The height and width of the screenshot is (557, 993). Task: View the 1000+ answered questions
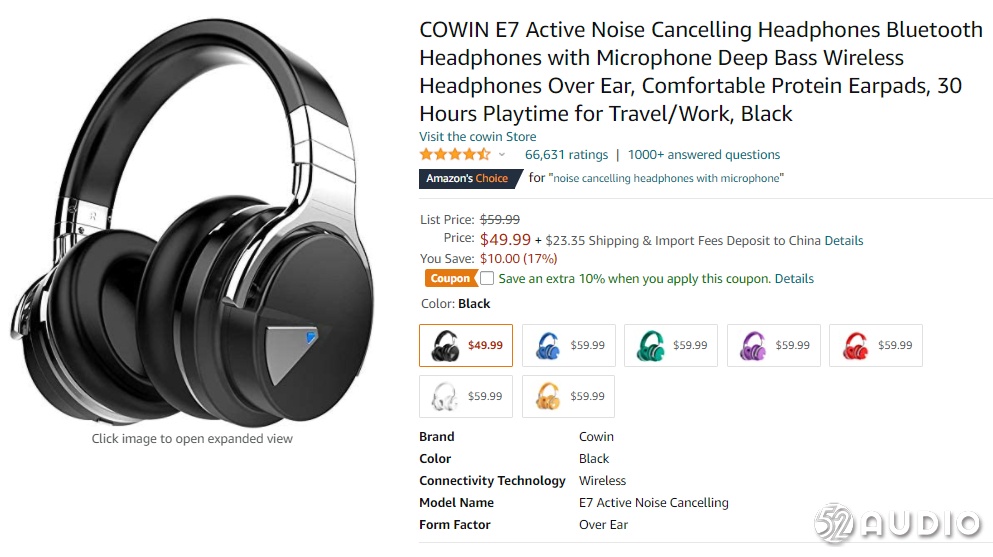[x=704, y=155]
